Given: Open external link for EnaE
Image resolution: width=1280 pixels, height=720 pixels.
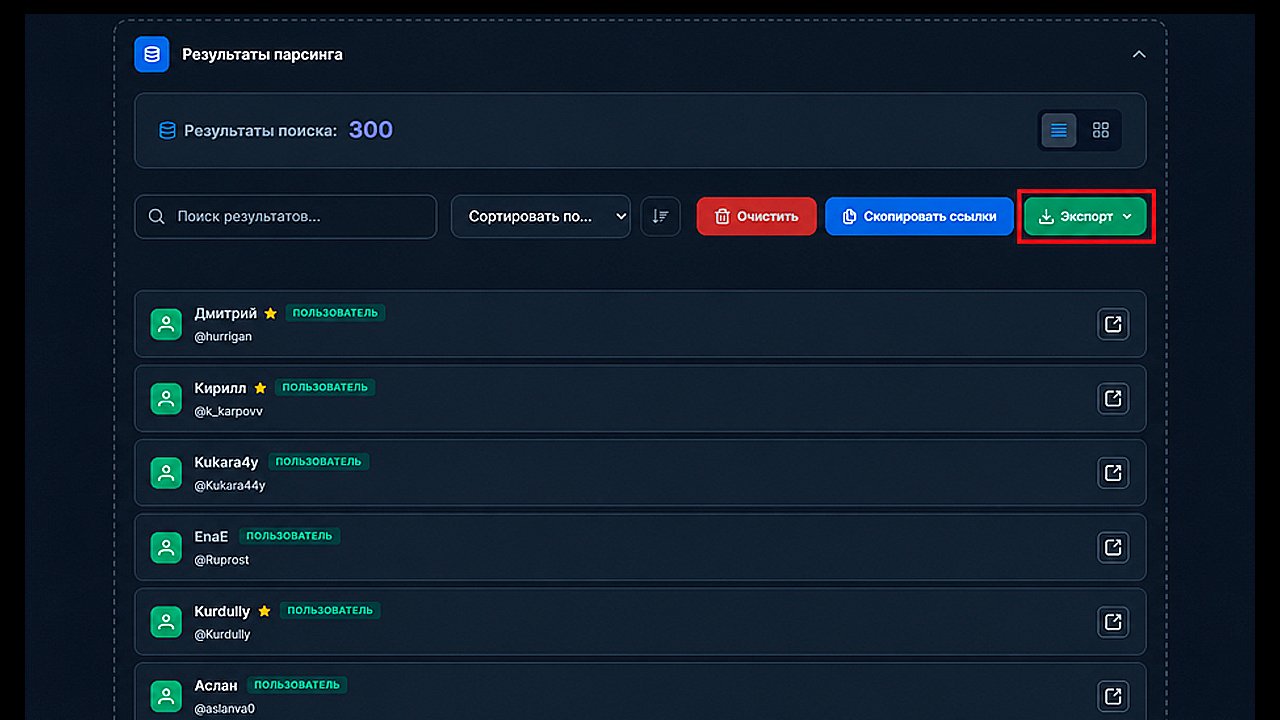Looking at the screenshot, I should (1113, 547).
